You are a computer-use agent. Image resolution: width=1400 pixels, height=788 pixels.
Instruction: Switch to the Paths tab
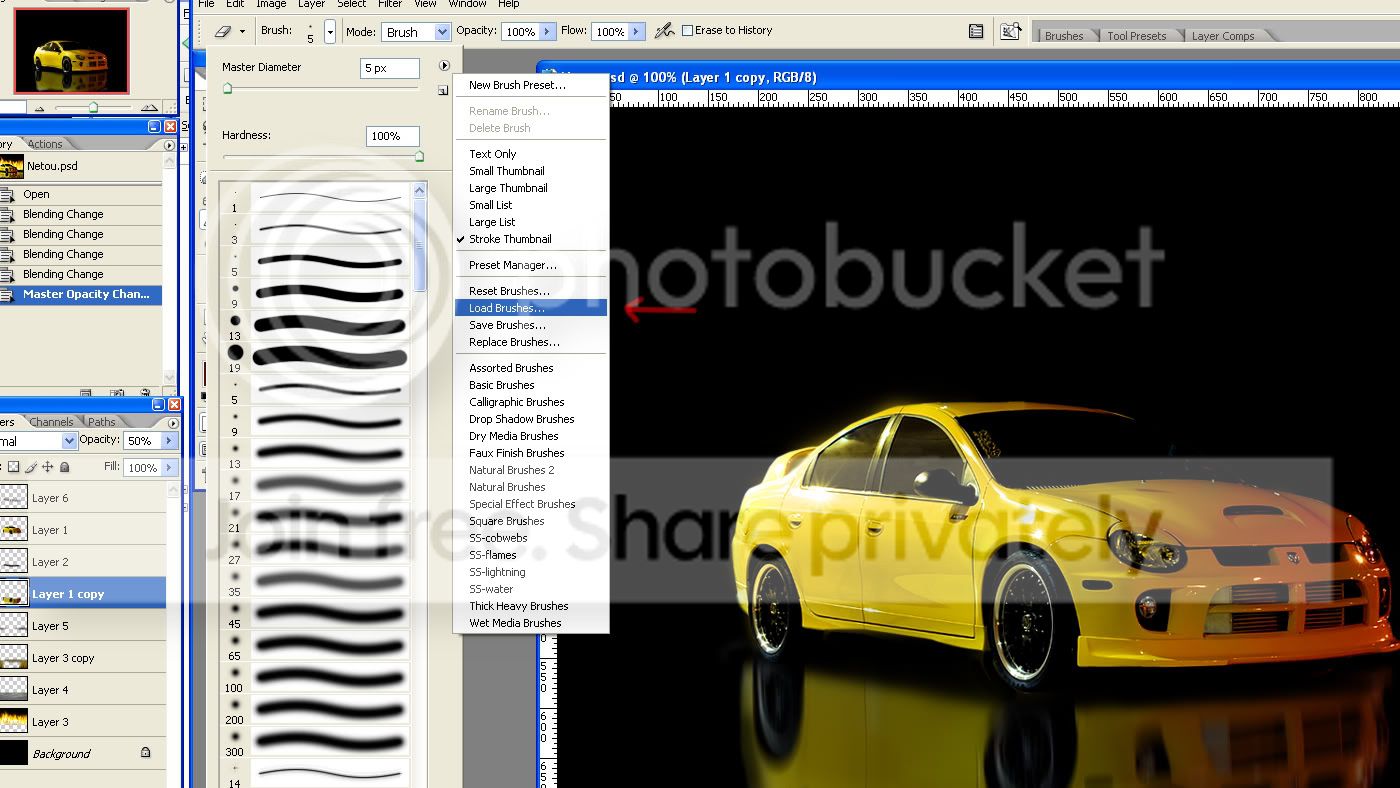[x=102, y=422]
